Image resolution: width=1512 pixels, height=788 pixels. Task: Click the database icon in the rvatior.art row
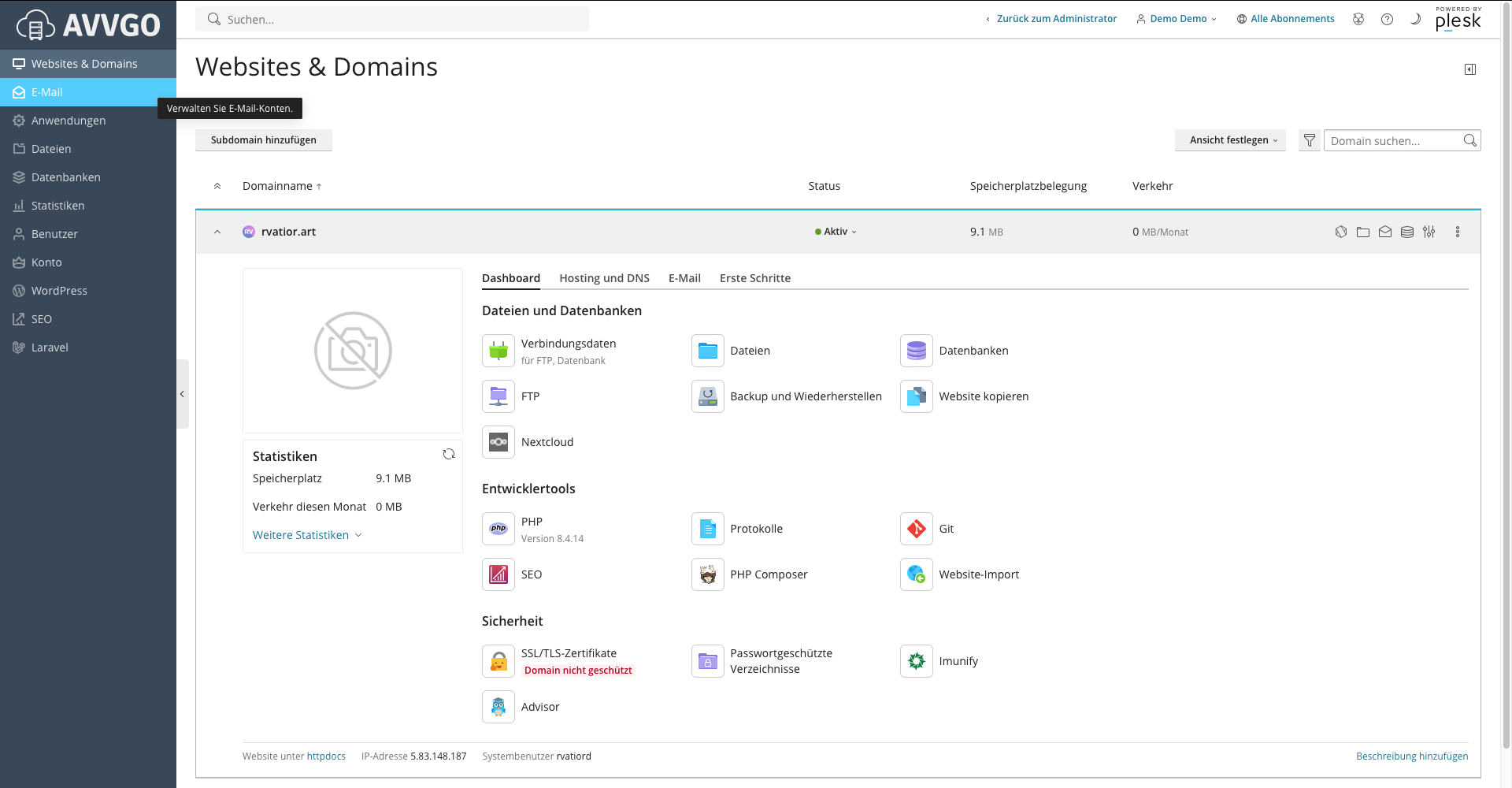[x=1407, y=232]
